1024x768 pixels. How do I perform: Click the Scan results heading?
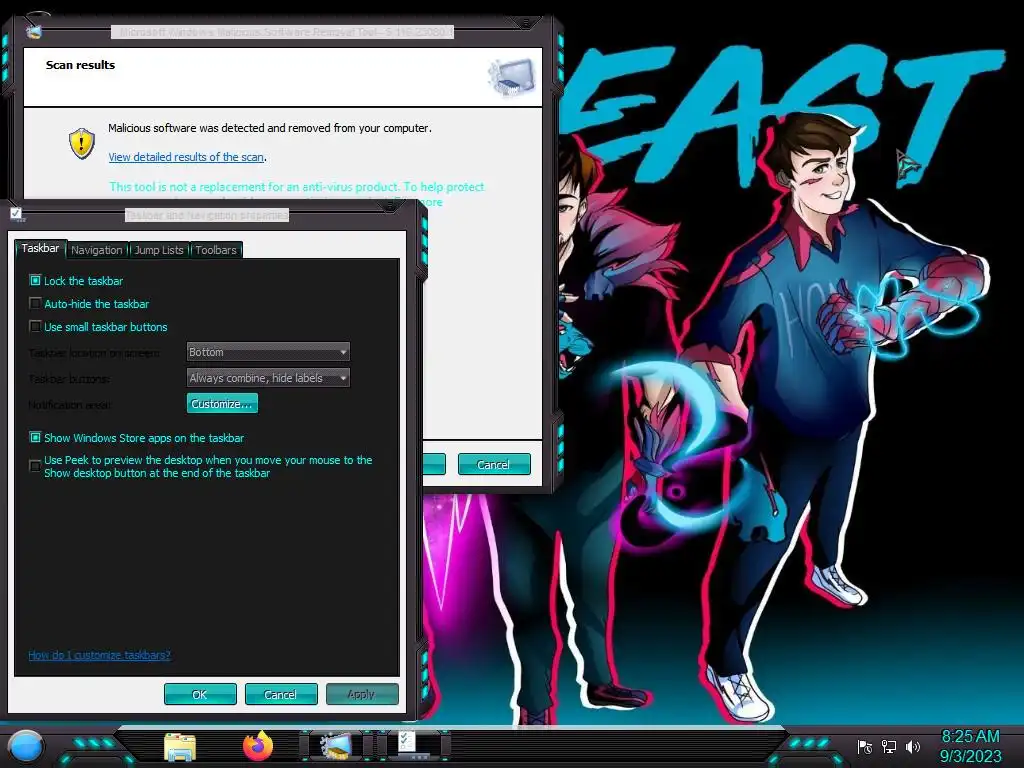(x=80, y=65)
